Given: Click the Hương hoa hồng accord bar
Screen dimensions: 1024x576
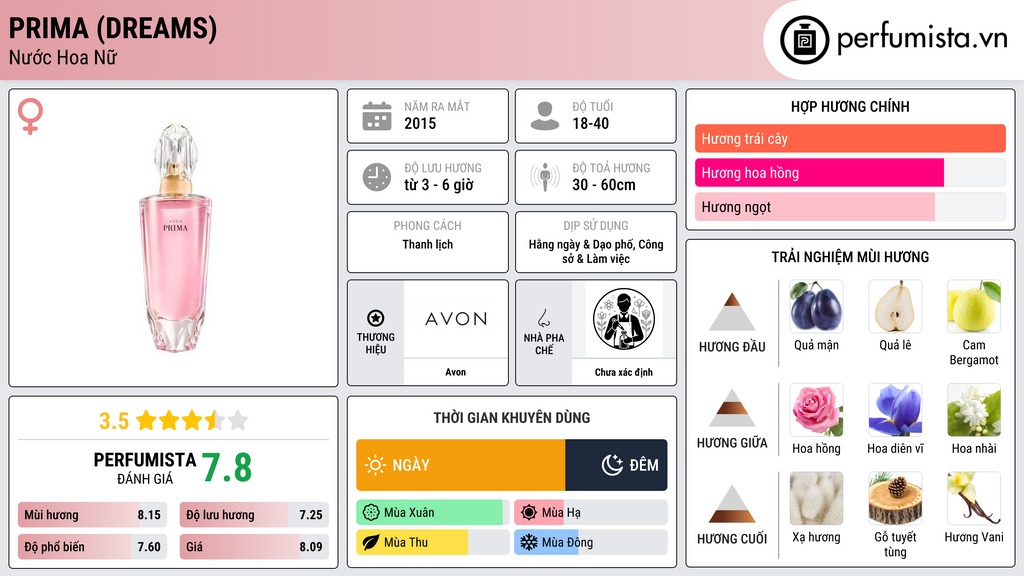Looking at the screenshot, I should tap(850, 172).
